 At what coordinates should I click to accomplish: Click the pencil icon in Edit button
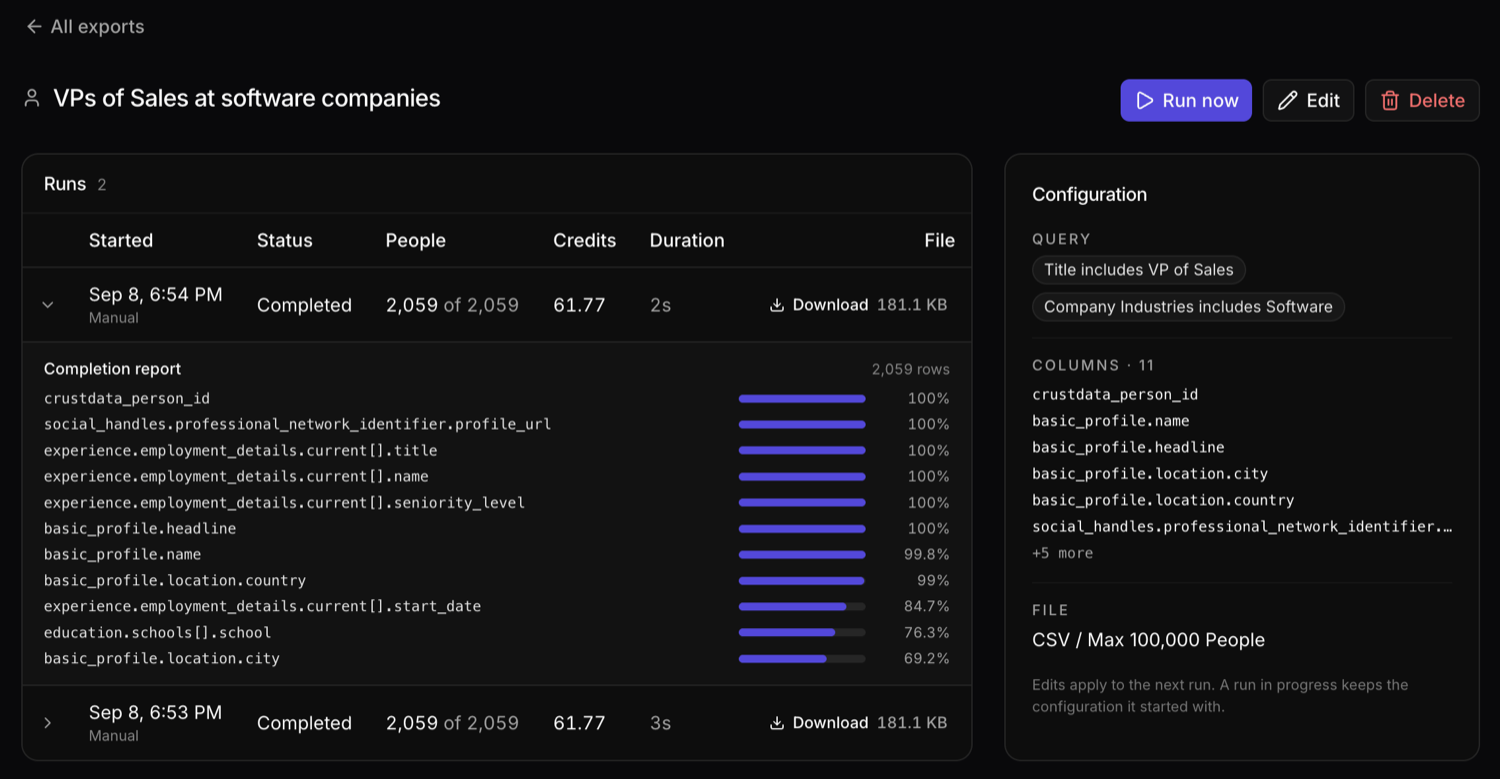(1288, 100)
